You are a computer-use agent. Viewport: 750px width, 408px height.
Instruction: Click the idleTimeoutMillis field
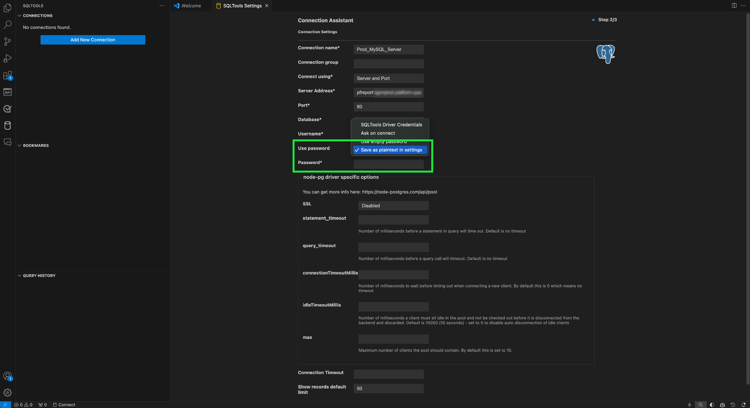coord(393,307)
